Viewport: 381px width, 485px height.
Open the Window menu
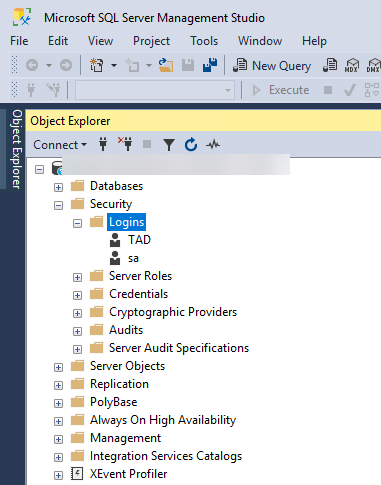(x=260, y=41)
